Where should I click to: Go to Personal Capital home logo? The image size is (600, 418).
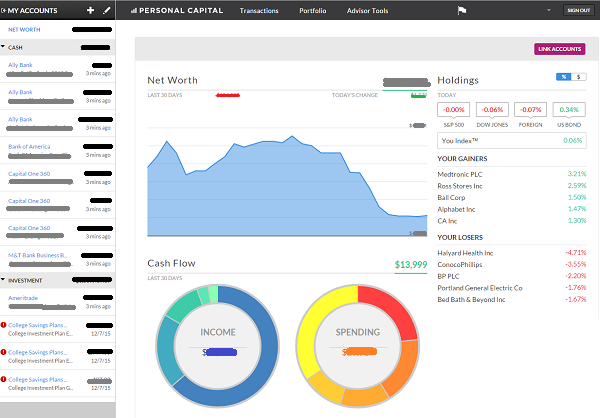pos(177,11)
